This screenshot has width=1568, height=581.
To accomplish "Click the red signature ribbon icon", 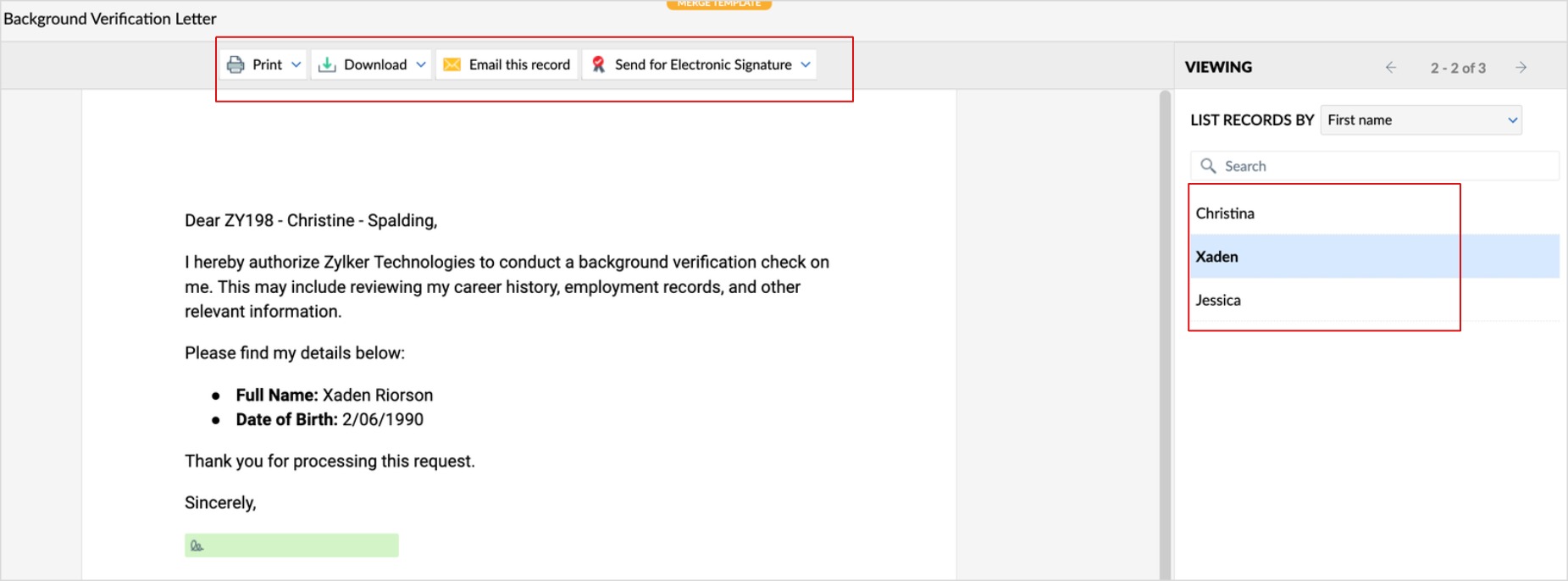I will (x=598, y=64).
